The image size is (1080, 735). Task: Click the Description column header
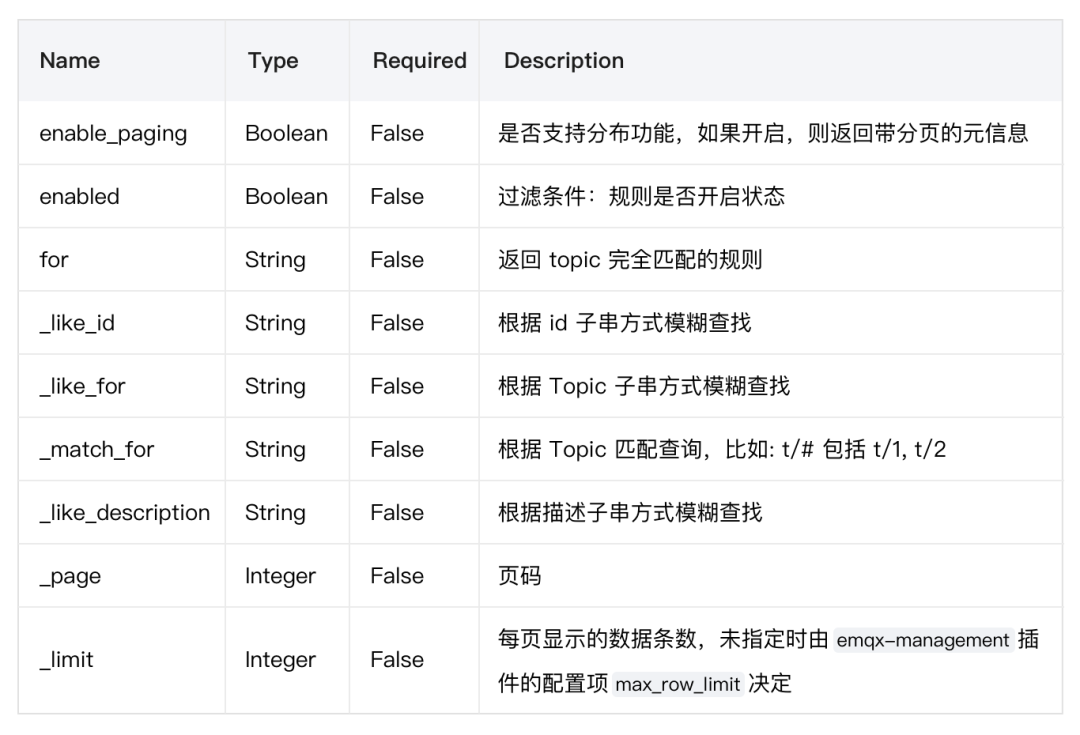point(563,61)
